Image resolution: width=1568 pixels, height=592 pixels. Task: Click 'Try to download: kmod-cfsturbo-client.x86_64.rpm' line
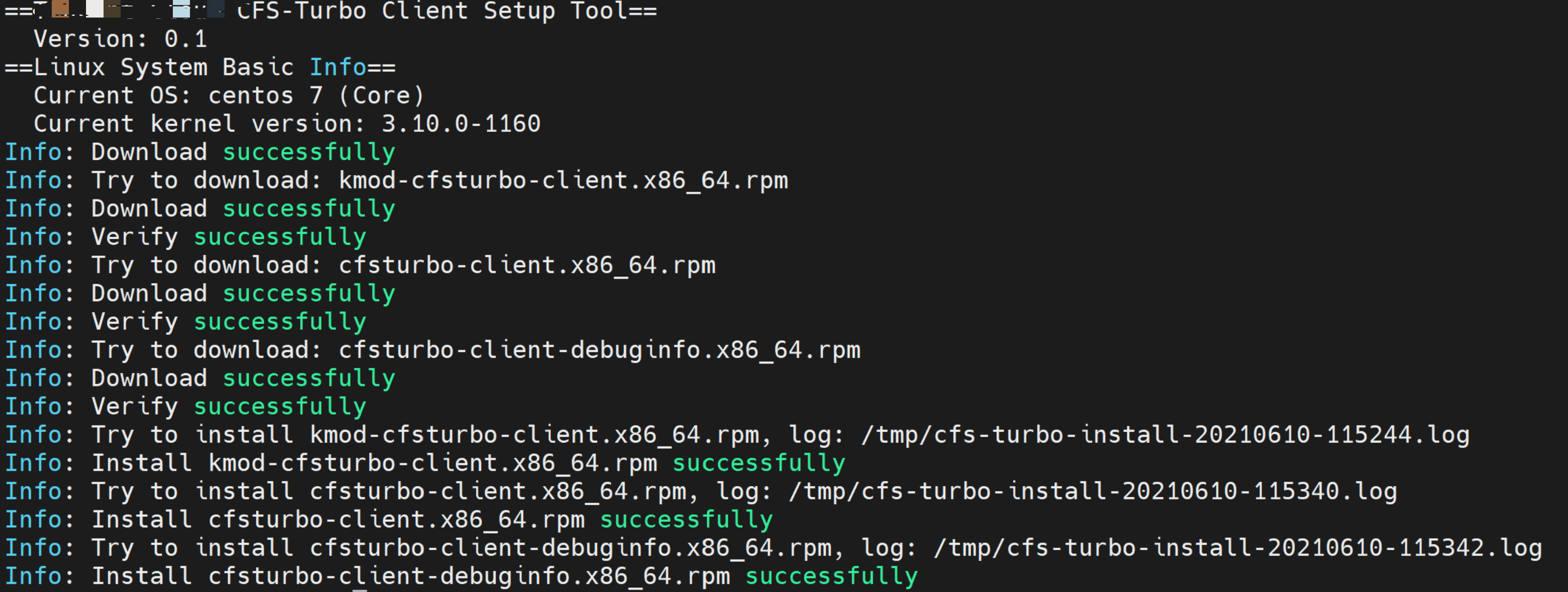(x=396, y=181)
